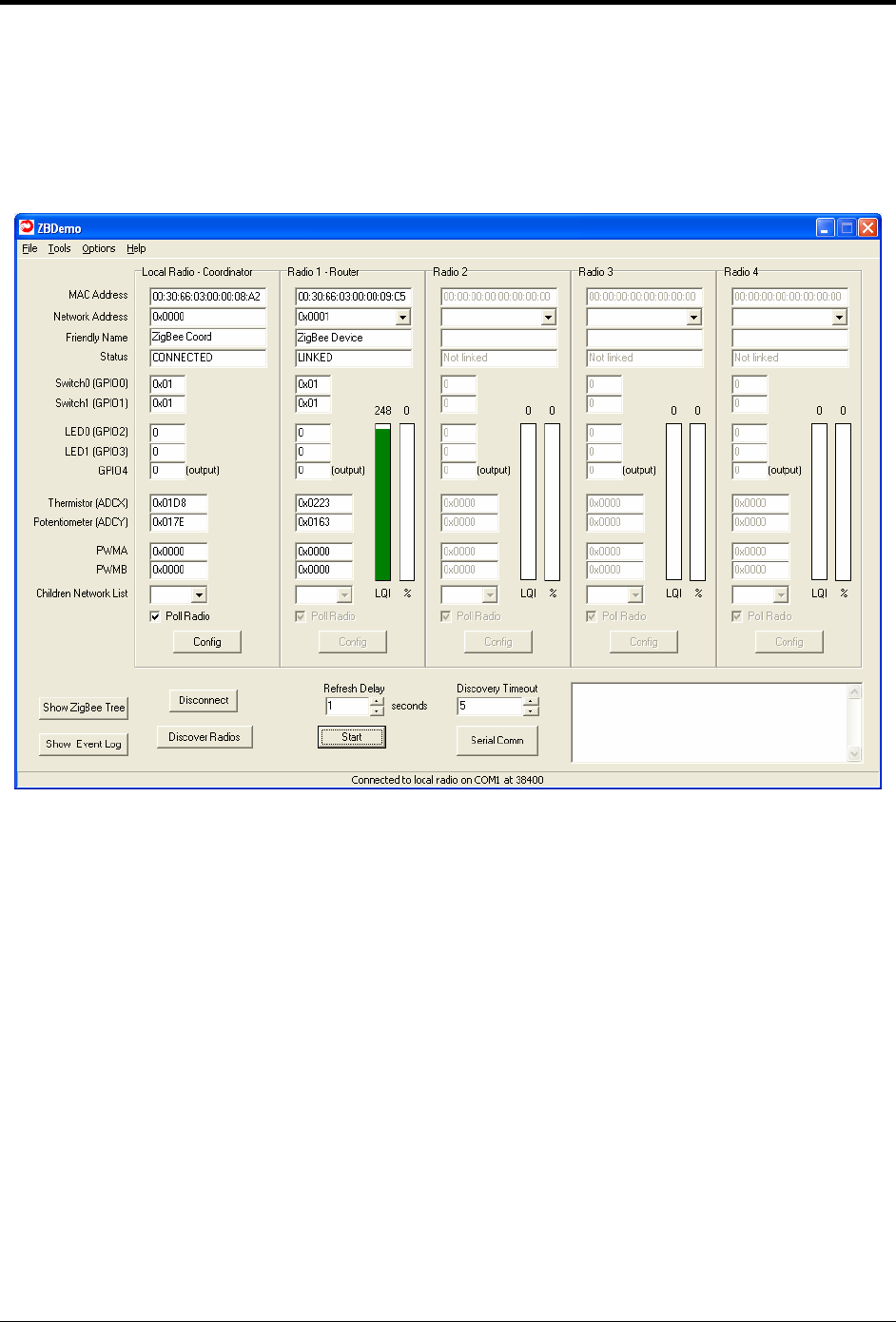Increase Discovery Timeout with up spinner arrow
Viewport: 896px width, 1322px height.
click(x=532, y=702)
